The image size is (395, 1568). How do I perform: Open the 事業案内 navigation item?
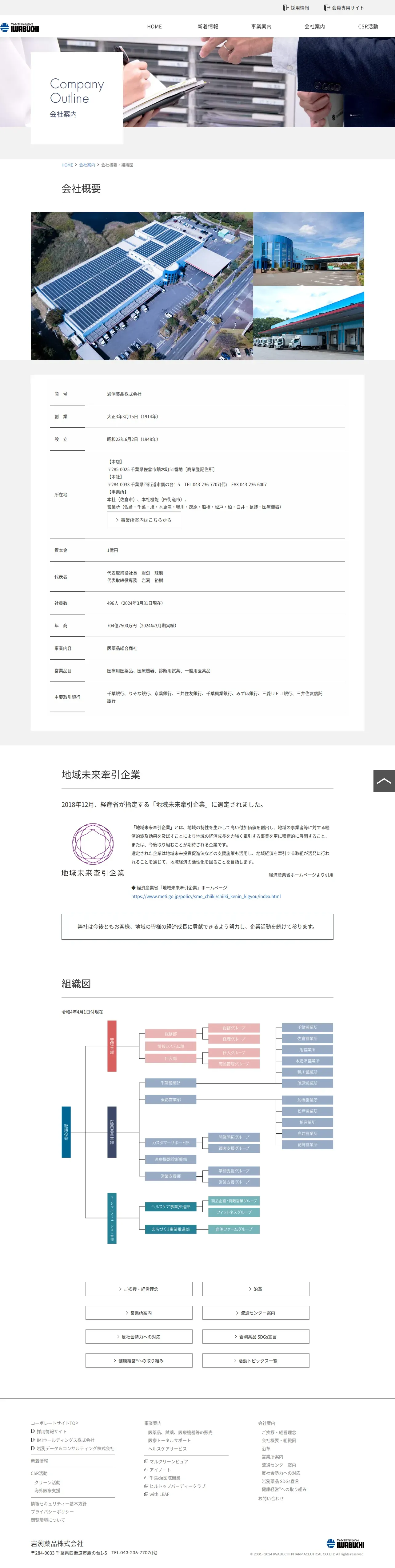tap(261, 27)
